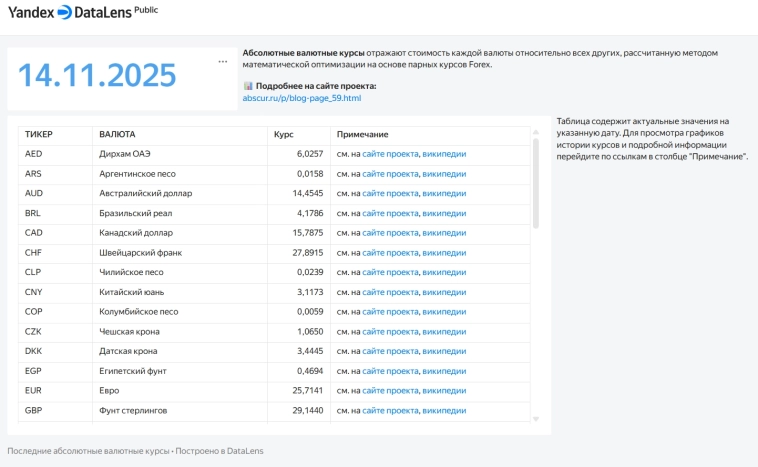Open википедии link in CLP row
Screen dimensions: 758x467
tap(444, 272)
